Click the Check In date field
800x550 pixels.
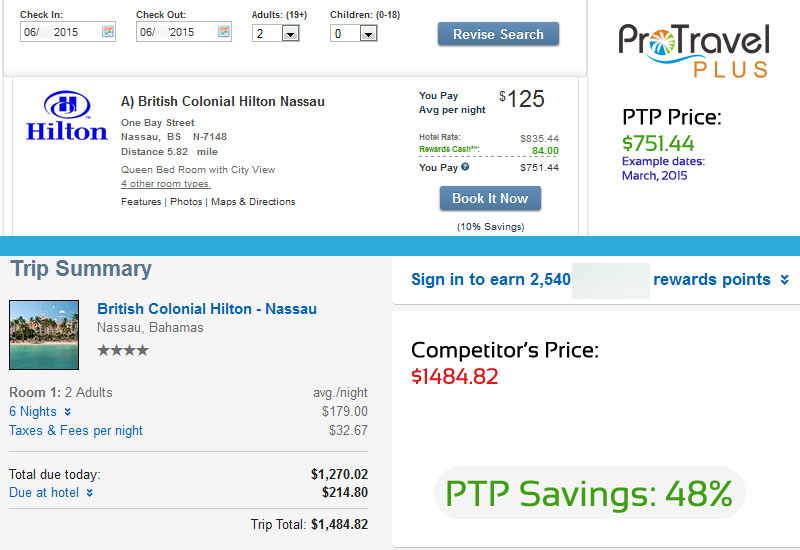pos(68,32)
